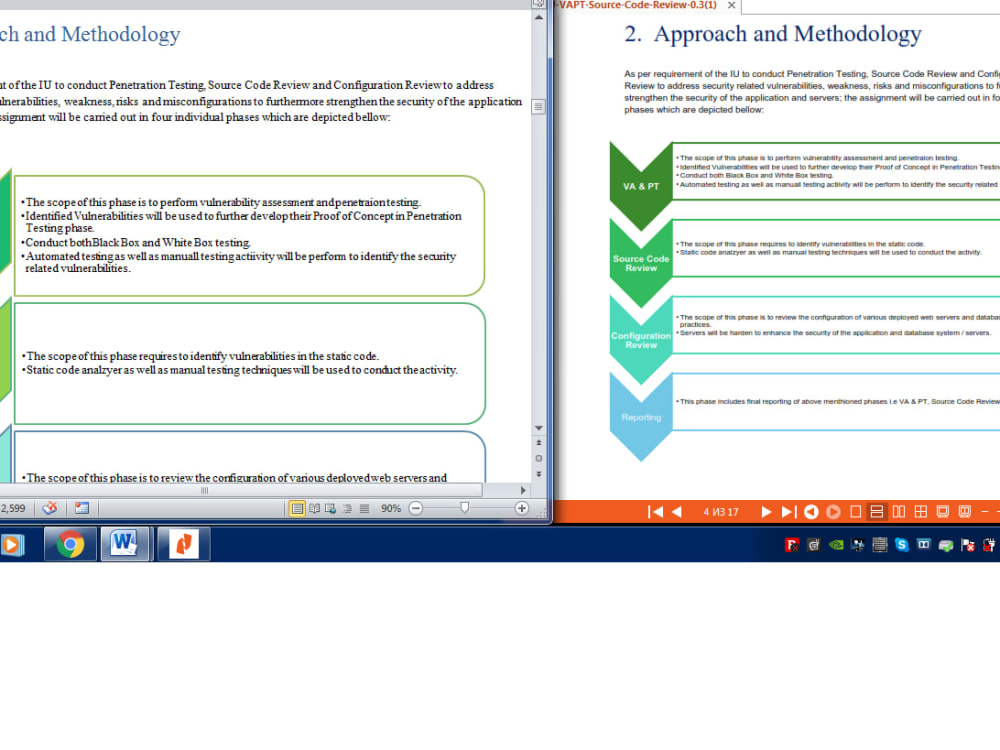Click the split window handle above Word scrollbar
Viewport: 1000px width, 750px height.
point(539,4)
